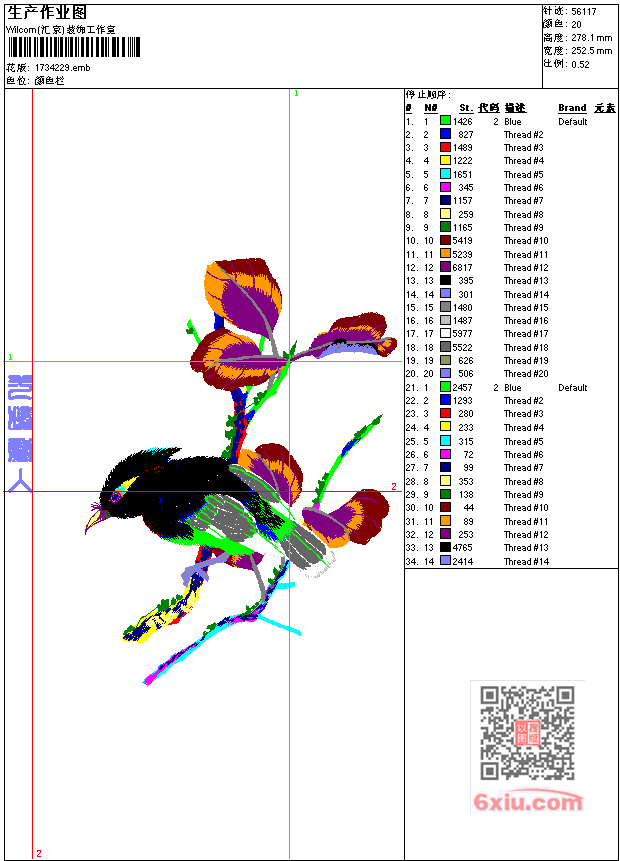Select the purple swatch beside 6817
The height and width of the screenshot is (861, 620).
coord(445,267)
